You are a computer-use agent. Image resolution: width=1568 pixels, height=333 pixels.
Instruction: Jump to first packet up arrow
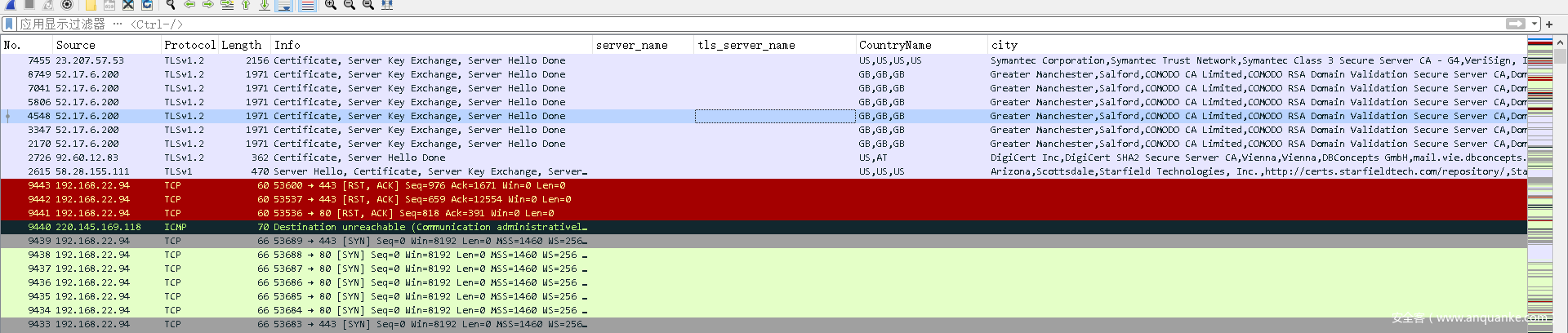246,5
